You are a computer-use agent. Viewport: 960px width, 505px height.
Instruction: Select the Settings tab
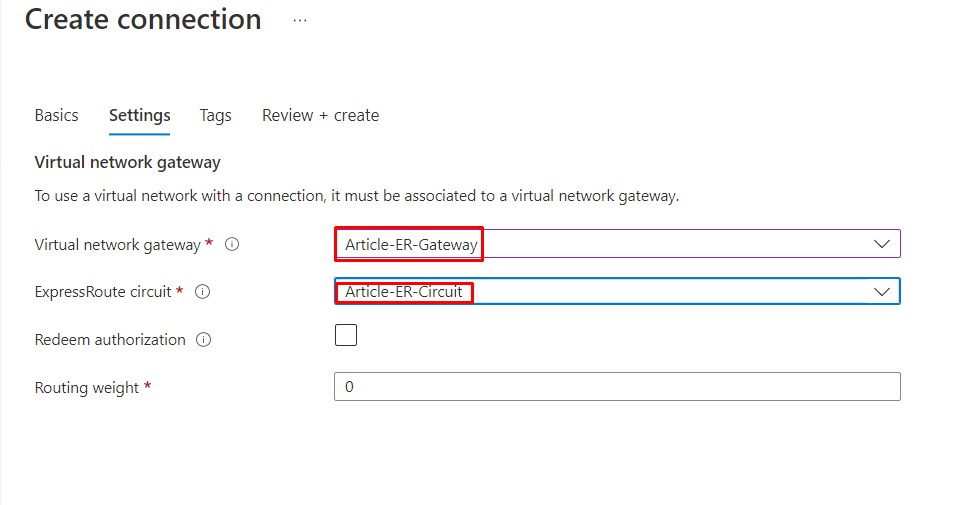tap(139, 115)
